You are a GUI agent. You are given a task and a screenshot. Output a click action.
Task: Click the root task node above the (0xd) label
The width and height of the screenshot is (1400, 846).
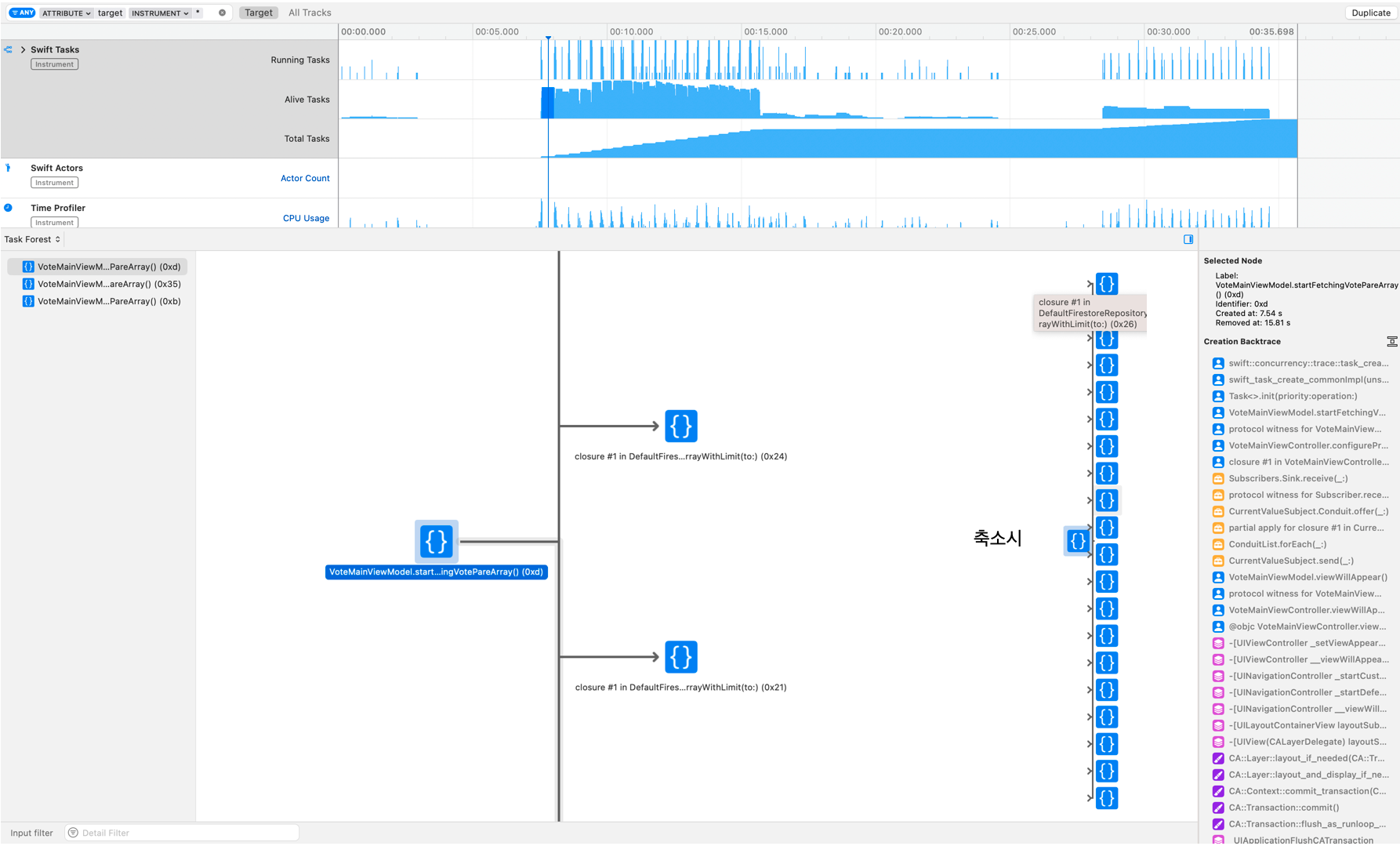437,541
